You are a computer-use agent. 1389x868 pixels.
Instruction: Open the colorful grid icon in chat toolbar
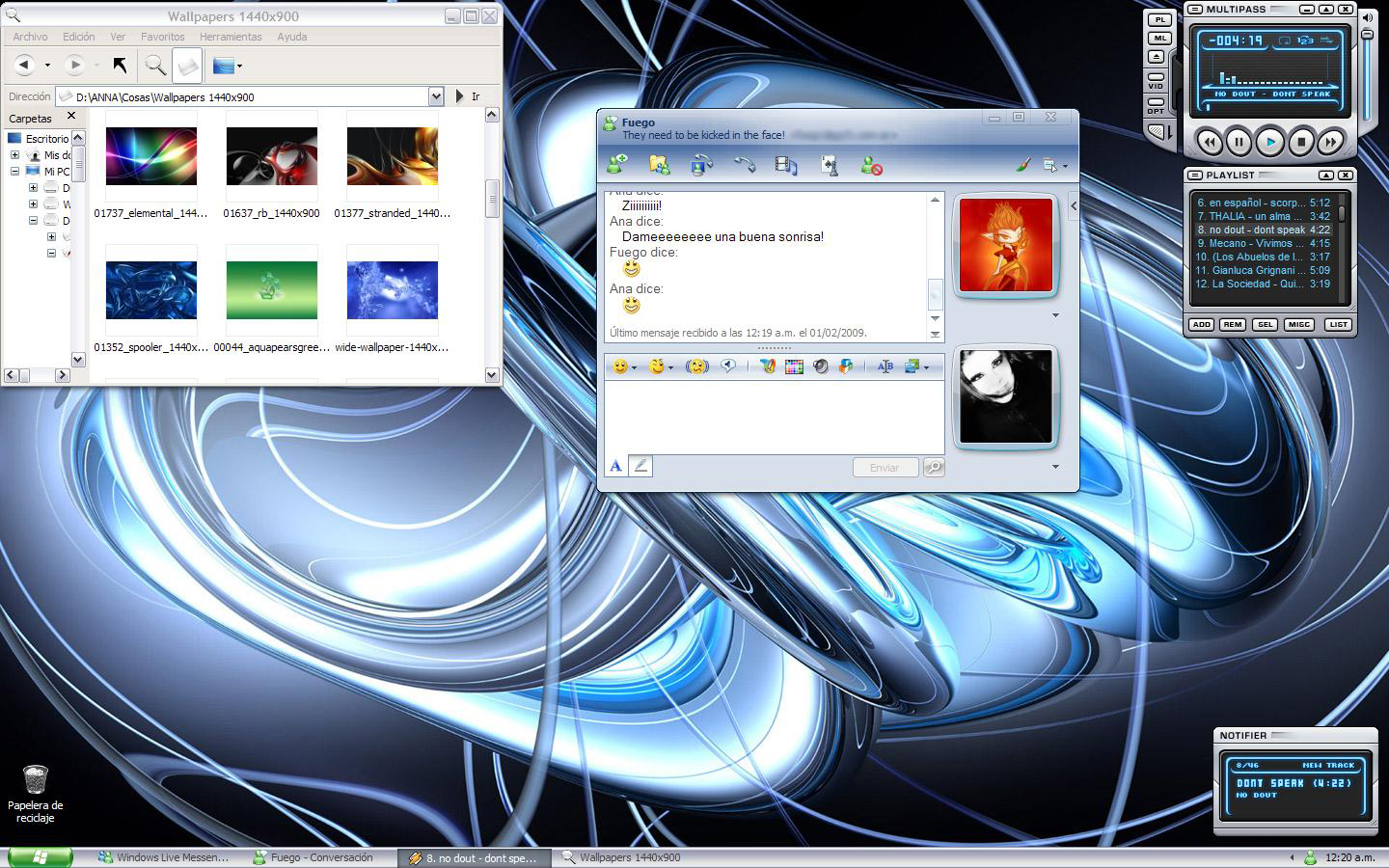click(794, 366)
